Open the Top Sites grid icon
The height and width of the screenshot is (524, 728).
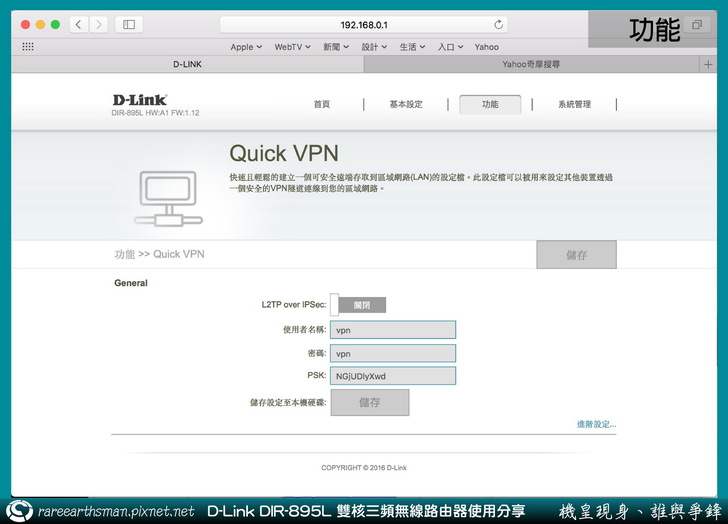click(28, 46)
